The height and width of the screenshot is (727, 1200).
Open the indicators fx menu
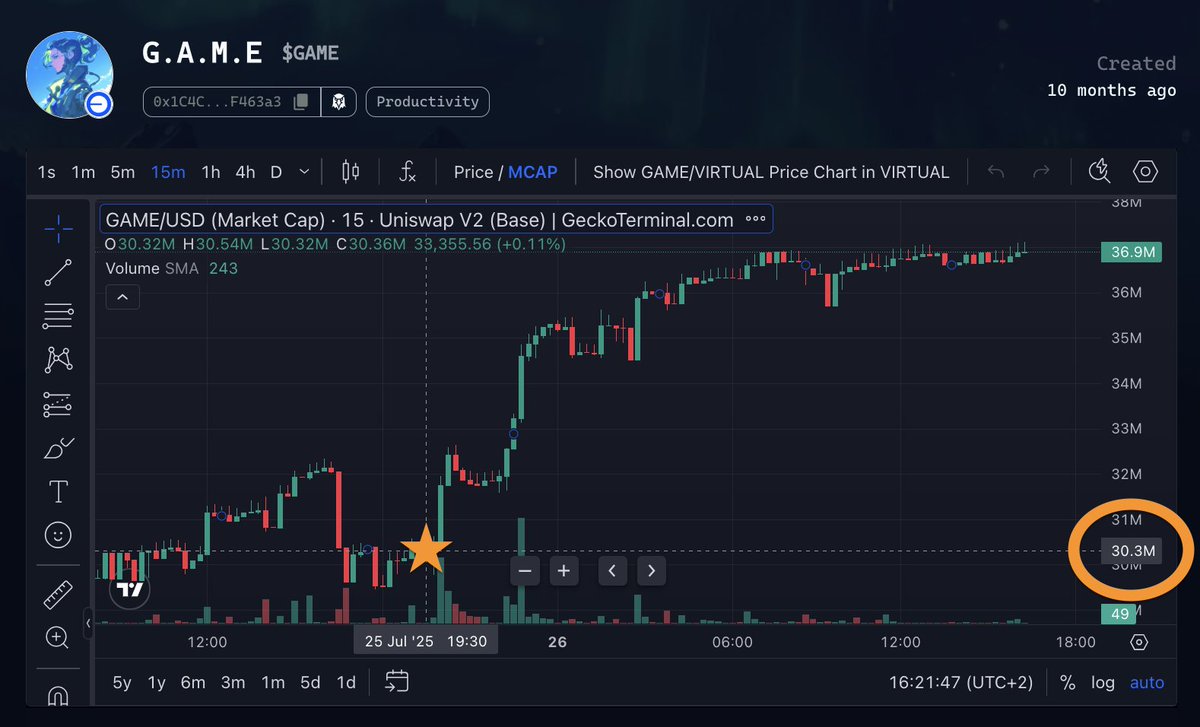pos(407,172)
